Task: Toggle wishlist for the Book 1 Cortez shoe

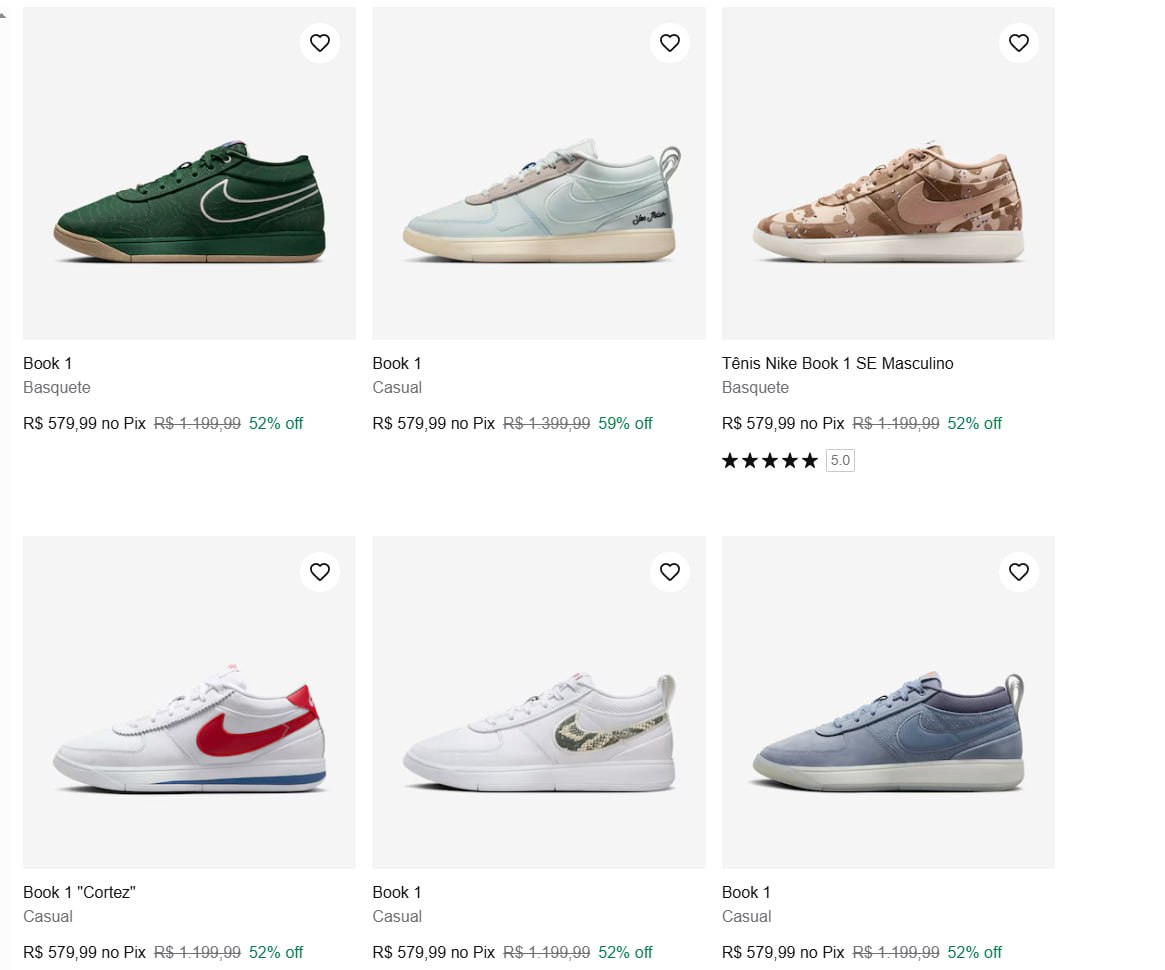Action: tap(319, 571)
